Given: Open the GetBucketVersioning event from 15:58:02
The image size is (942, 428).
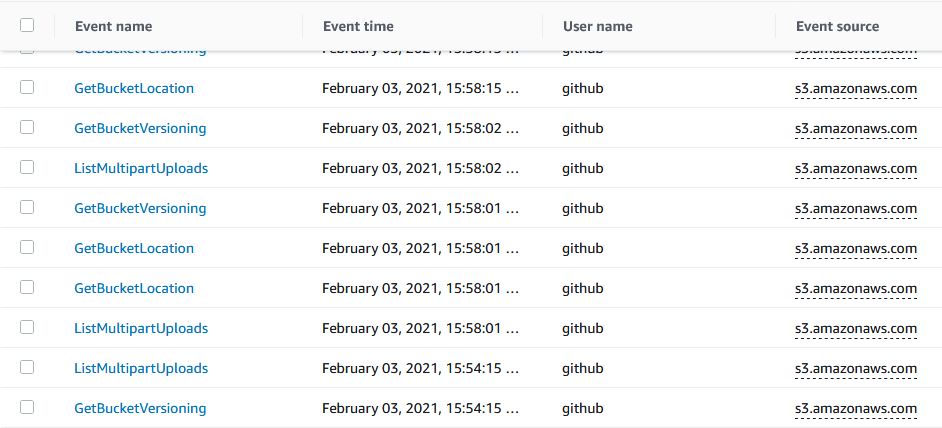Looking at the screenshot, I should (x=140, y=128).
